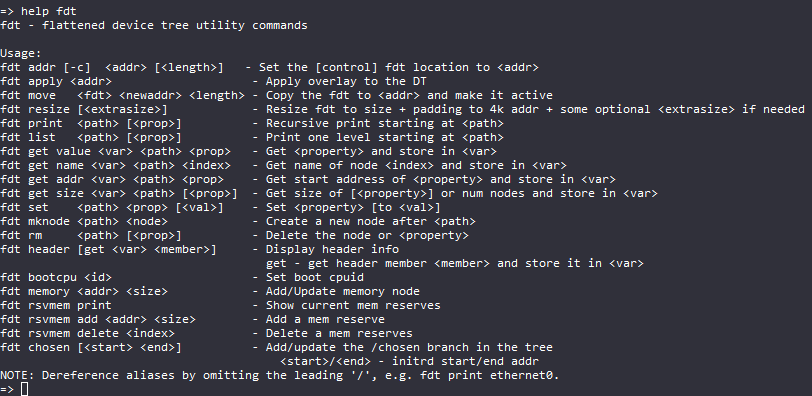The image size is (812, 396).
Task: Click the 'fdt rsvmem delete <index>' entry
Action: [207, 333]
